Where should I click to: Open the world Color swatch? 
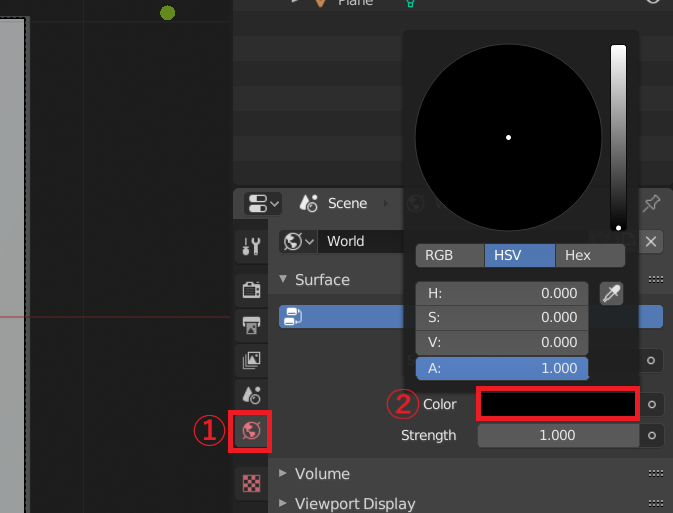(558, 404)
